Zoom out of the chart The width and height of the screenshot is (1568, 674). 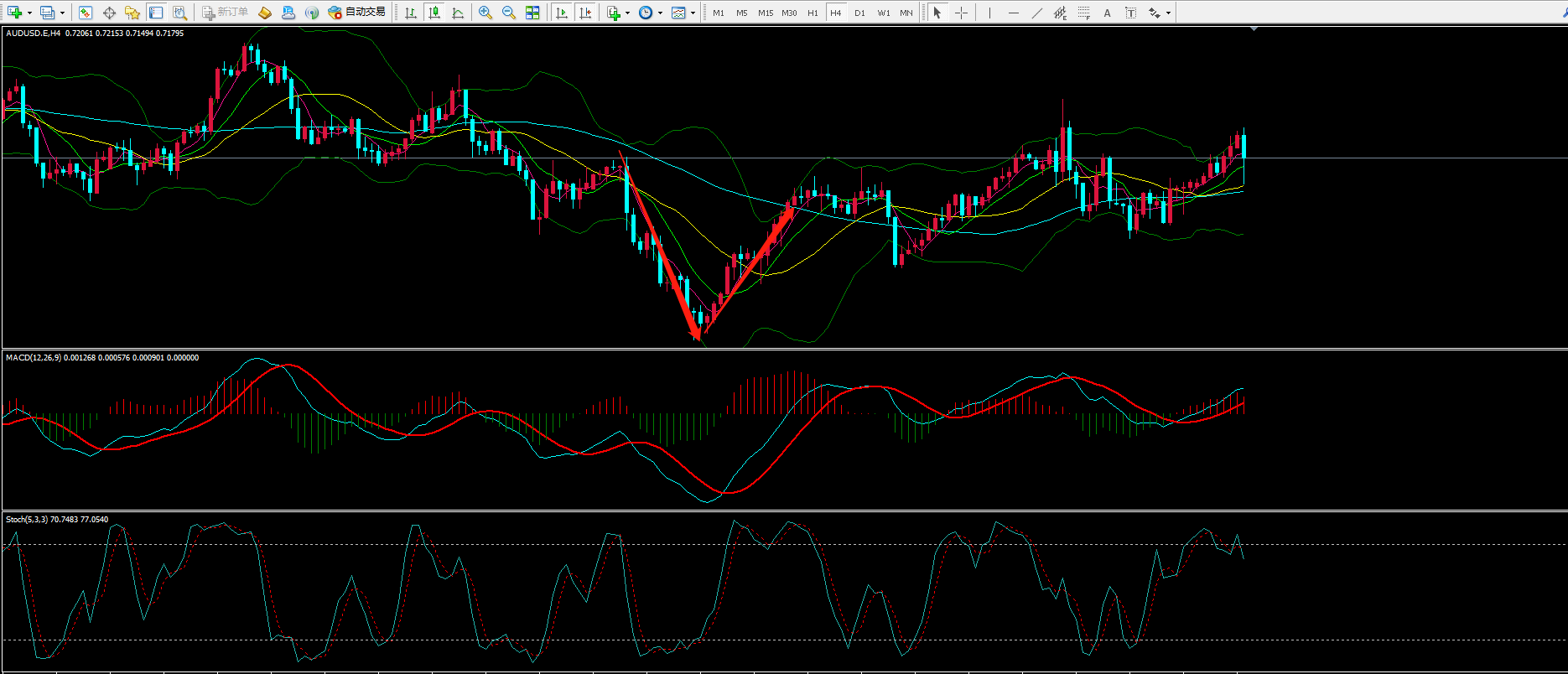tap(508, 13)
